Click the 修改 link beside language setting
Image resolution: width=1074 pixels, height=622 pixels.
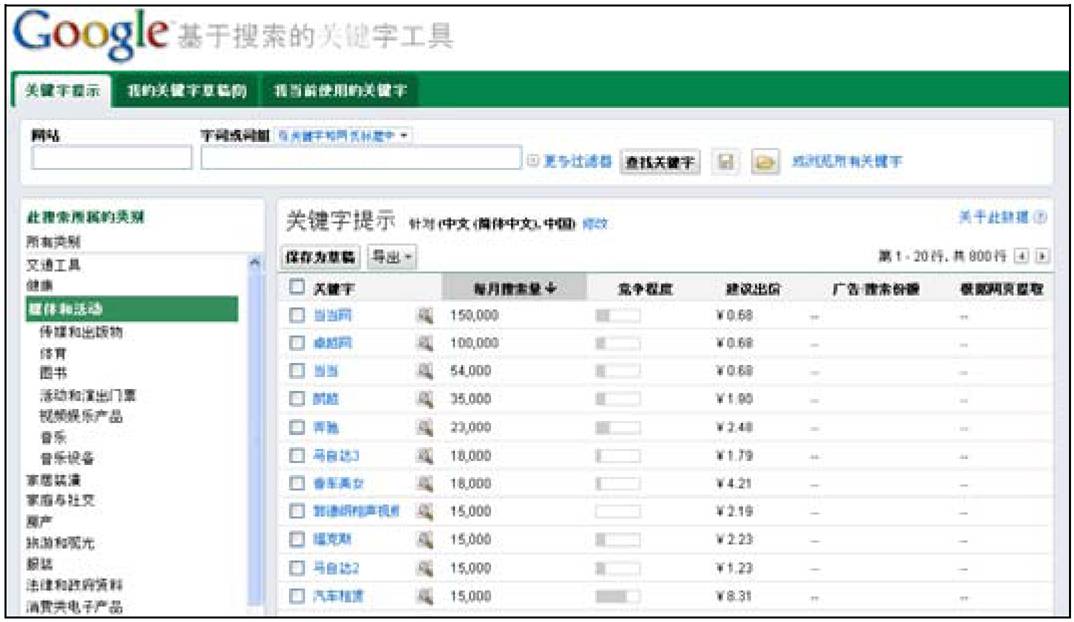click(x=595, y=224)
